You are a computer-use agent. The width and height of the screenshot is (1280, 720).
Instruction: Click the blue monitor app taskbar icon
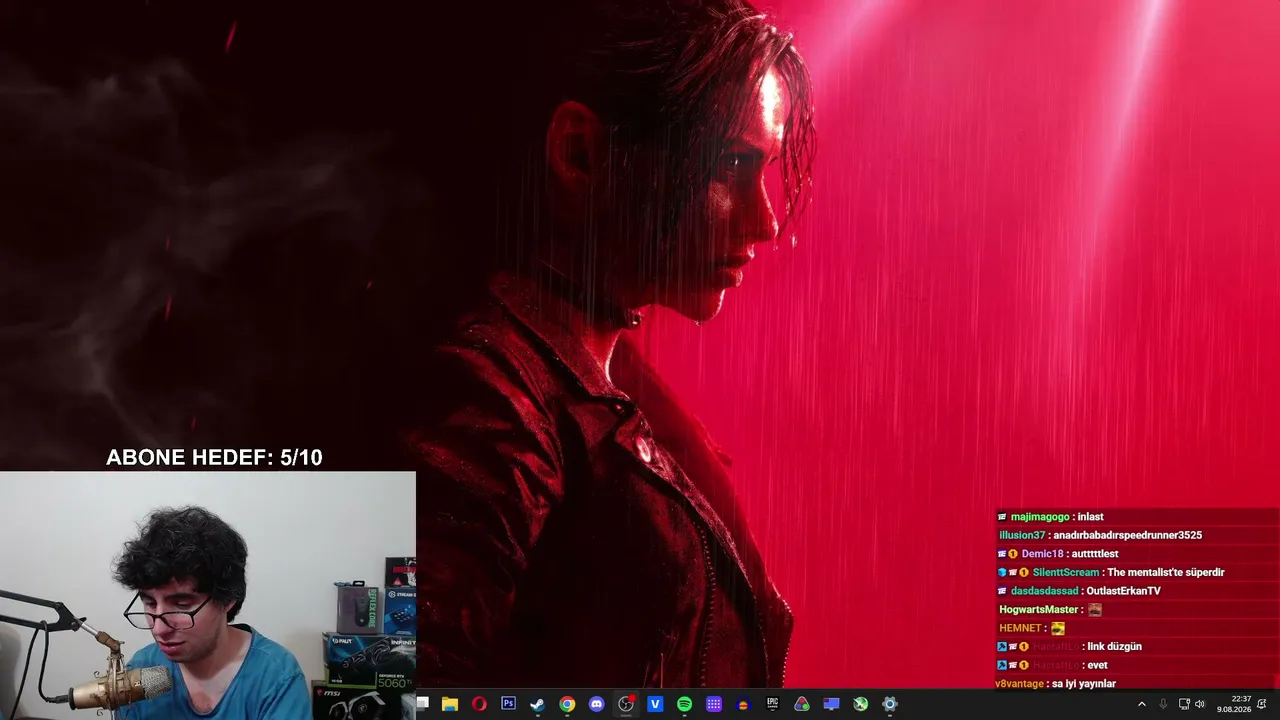pos(831,704)
